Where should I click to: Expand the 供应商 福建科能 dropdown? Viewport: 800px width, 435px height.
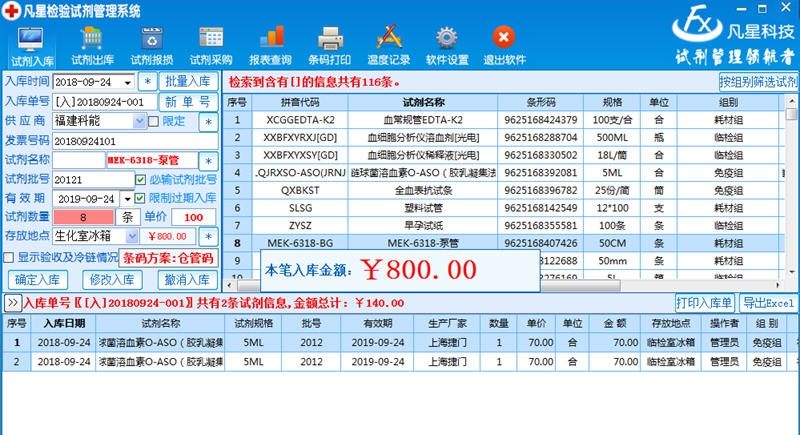(x=139, y=121)
